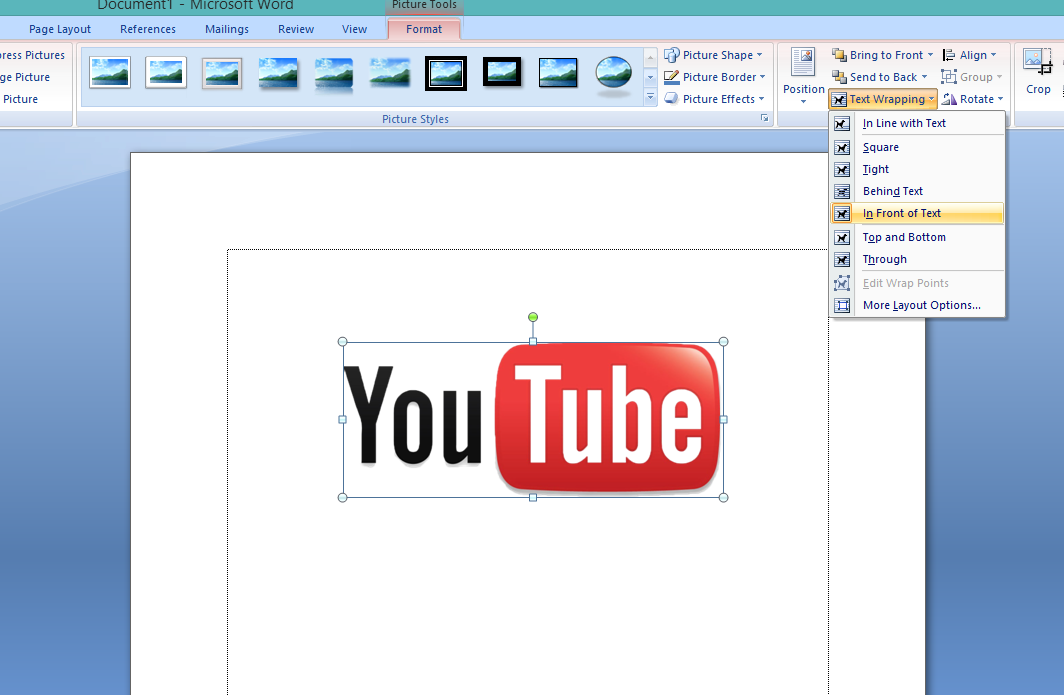Screen dimensions: 1064x695
Task: Open the Align dropdown arrow
Action: [993, 55]
